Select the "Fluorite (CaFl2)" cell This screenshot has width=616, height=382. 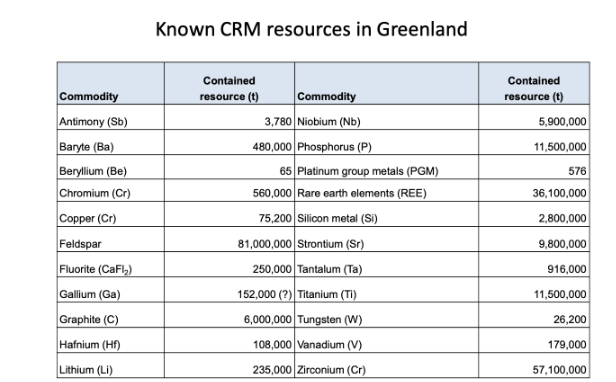pos(111,264)
